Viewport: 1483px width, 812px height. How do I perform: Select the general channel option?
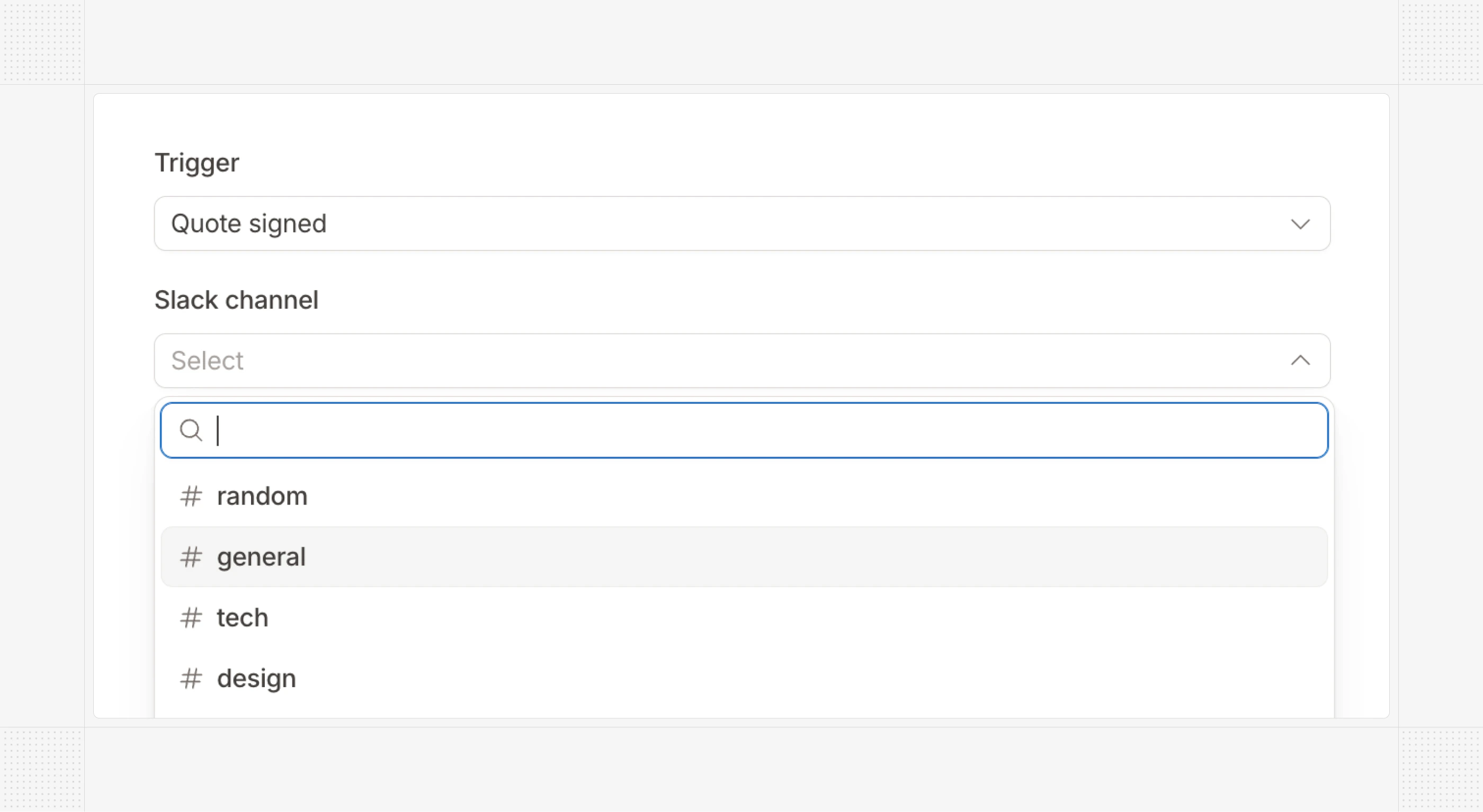point(261,557)
